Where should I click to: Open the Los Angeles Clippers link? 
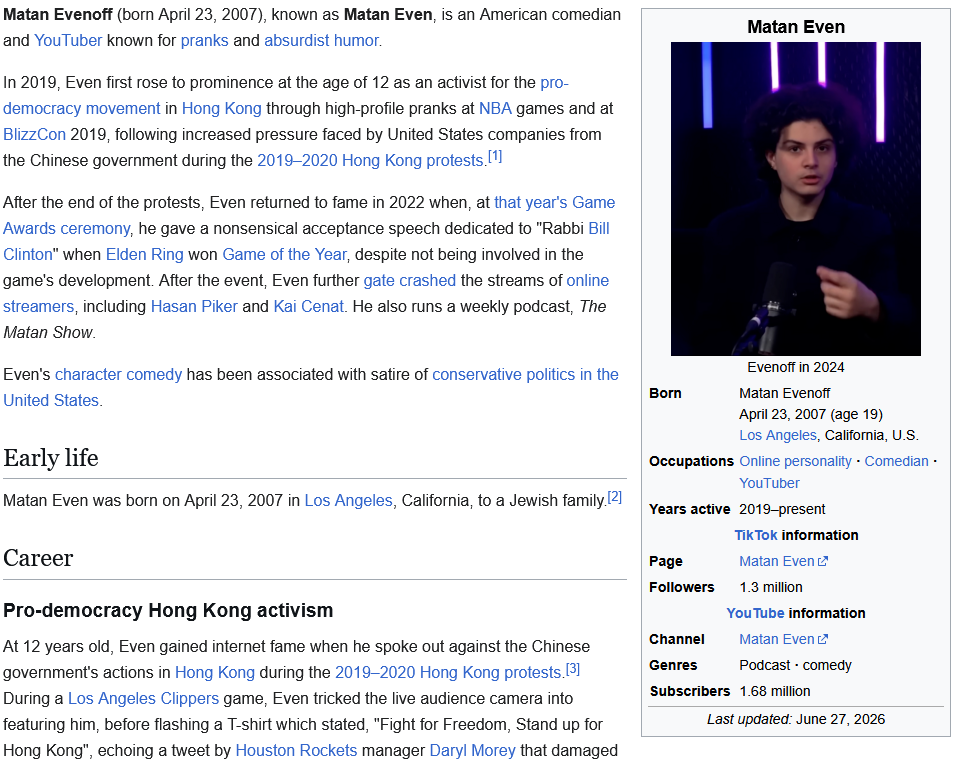(143, 699)
